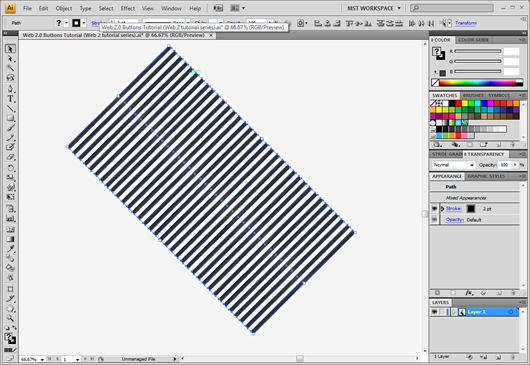Open the File menu
Image resolution: width=530 pixels, height=365 pixels.
(x=27, y=8)
